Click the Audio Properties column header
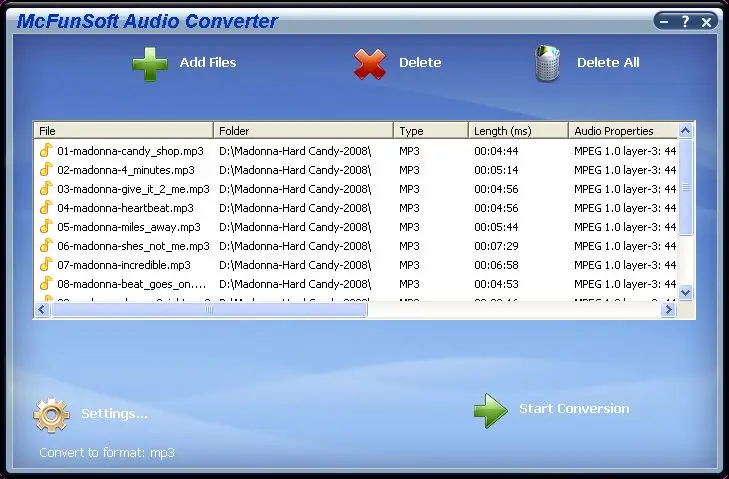 coord(623,131)
